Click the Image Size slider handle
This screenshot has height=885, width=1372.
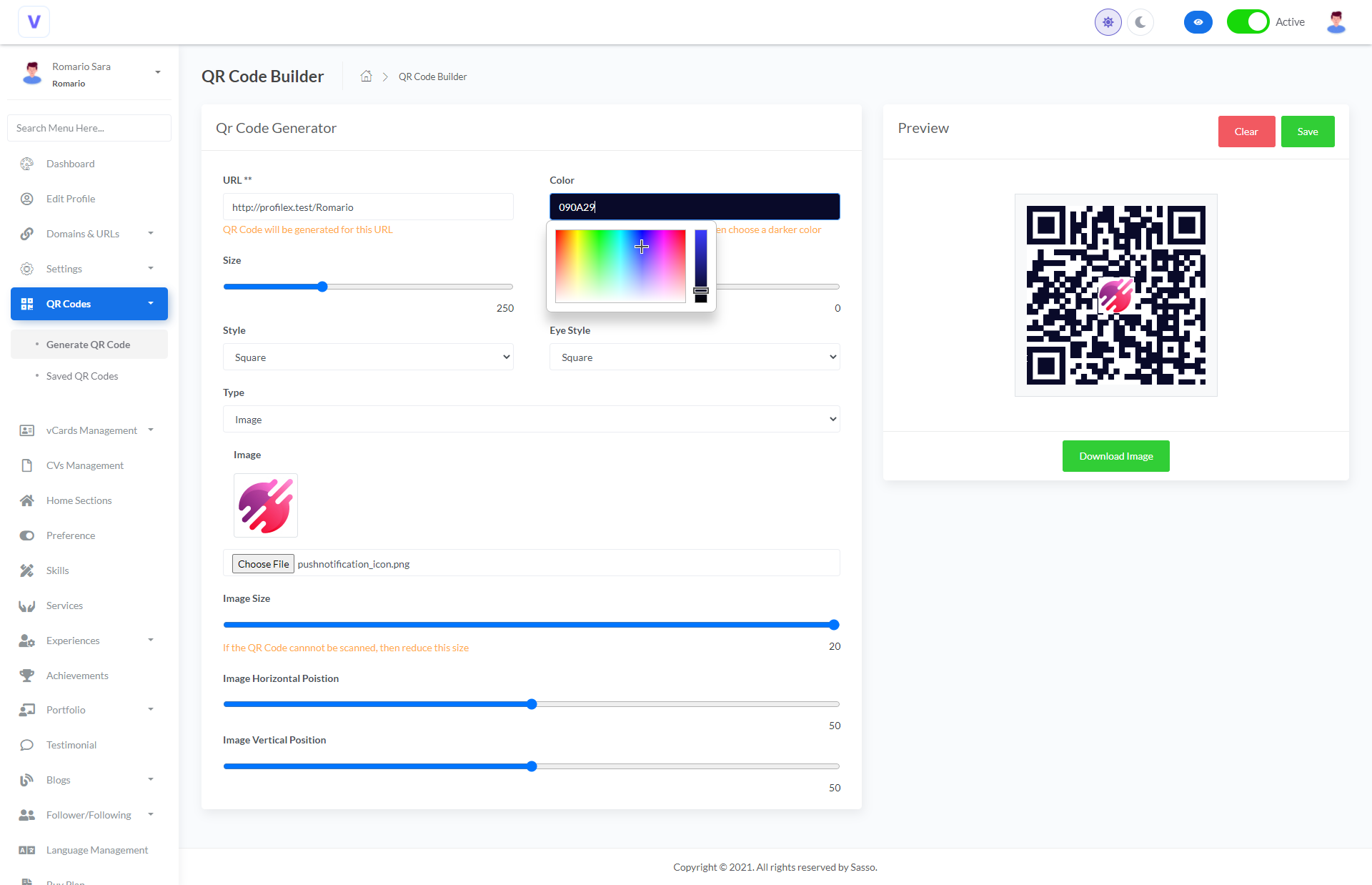tap(834, 625)
